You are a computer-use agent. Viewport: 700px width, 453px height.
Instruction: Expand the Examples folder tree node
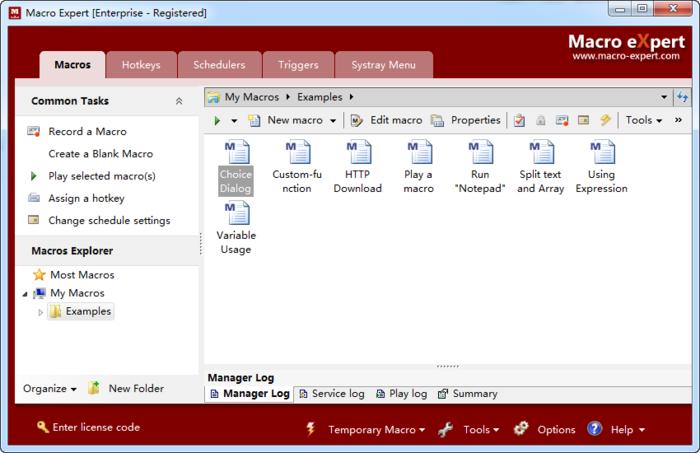(41, 312)
